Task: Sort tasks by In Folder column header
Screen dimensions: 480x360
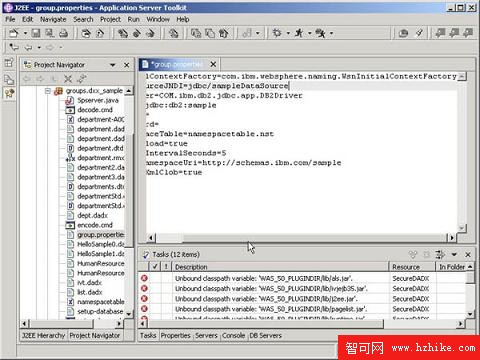Action: tap(452, 267)
